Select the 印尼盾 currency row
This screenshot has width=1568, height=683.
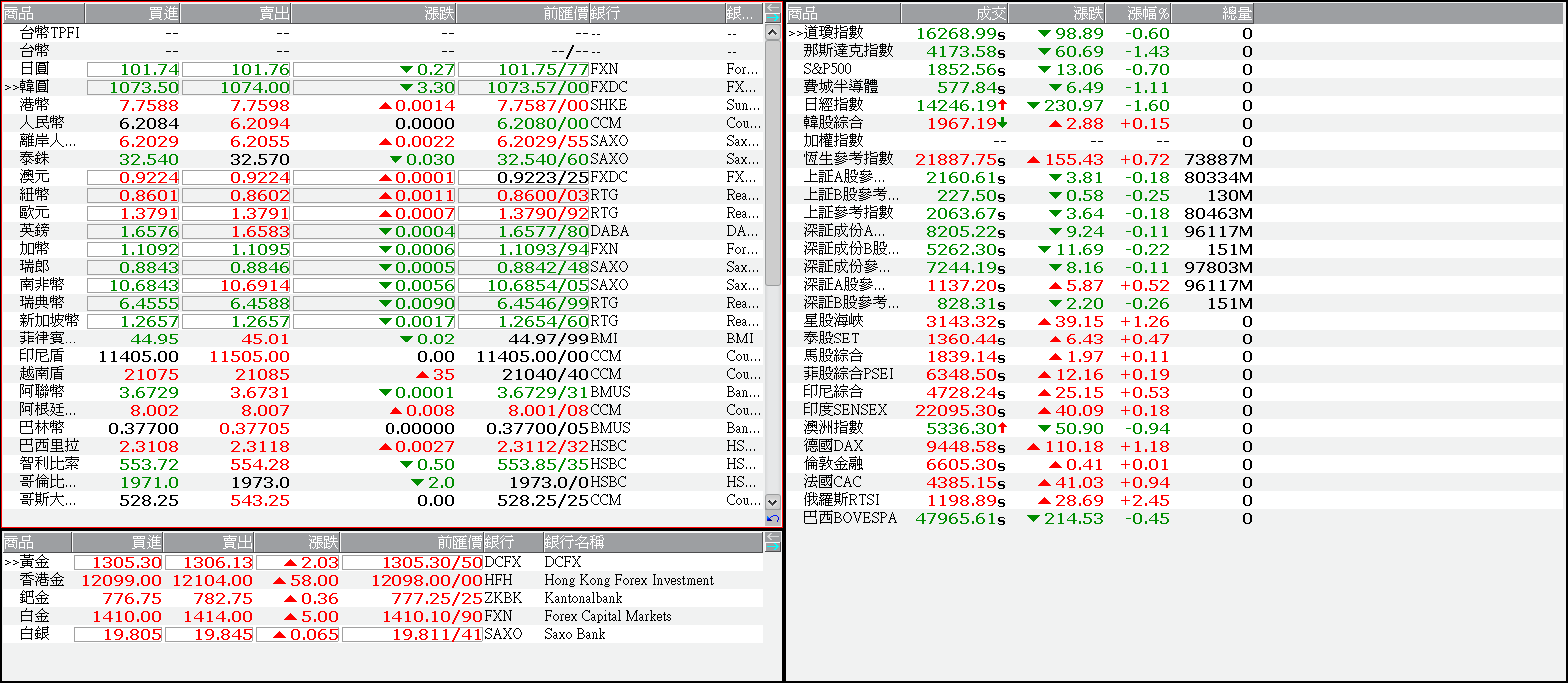click(383, 356)
